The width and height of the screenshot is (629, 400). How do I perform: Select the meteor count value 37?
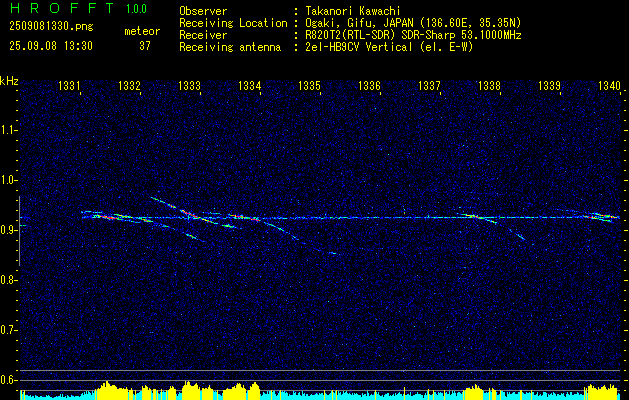(x=145, y=46)
